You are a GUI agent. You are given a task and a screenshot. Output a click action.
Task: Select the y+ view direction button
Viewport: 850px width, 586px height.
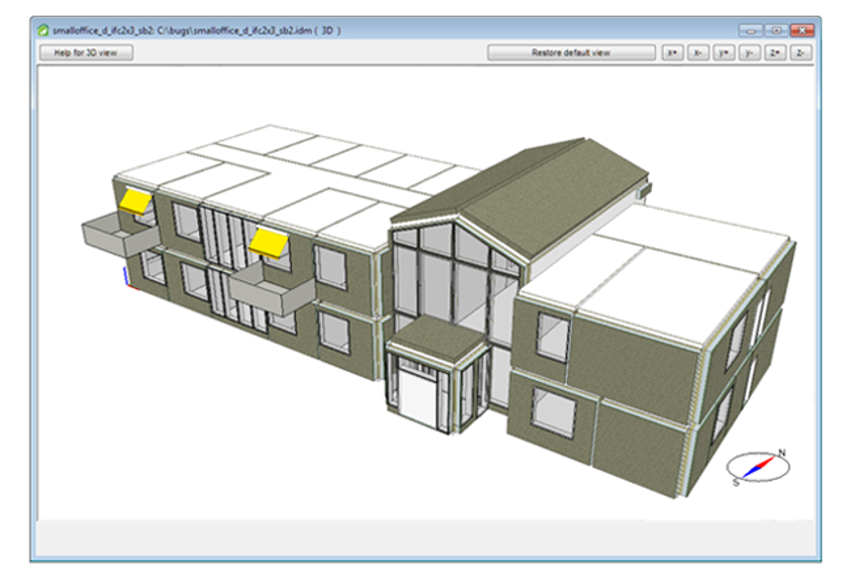[x=723, y=53]
